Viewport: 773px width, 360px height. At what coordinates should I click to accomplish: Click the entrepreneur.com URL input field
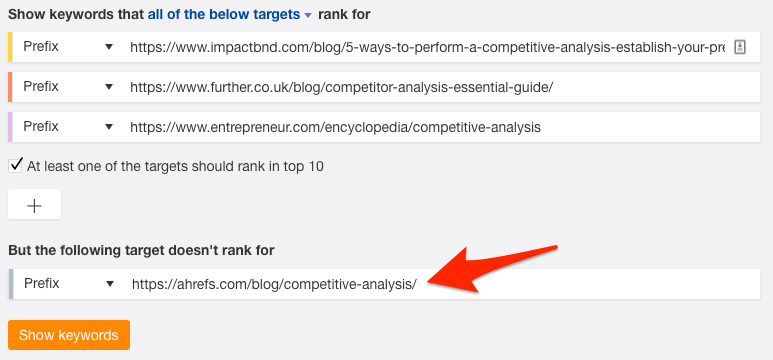coord(442,127)
